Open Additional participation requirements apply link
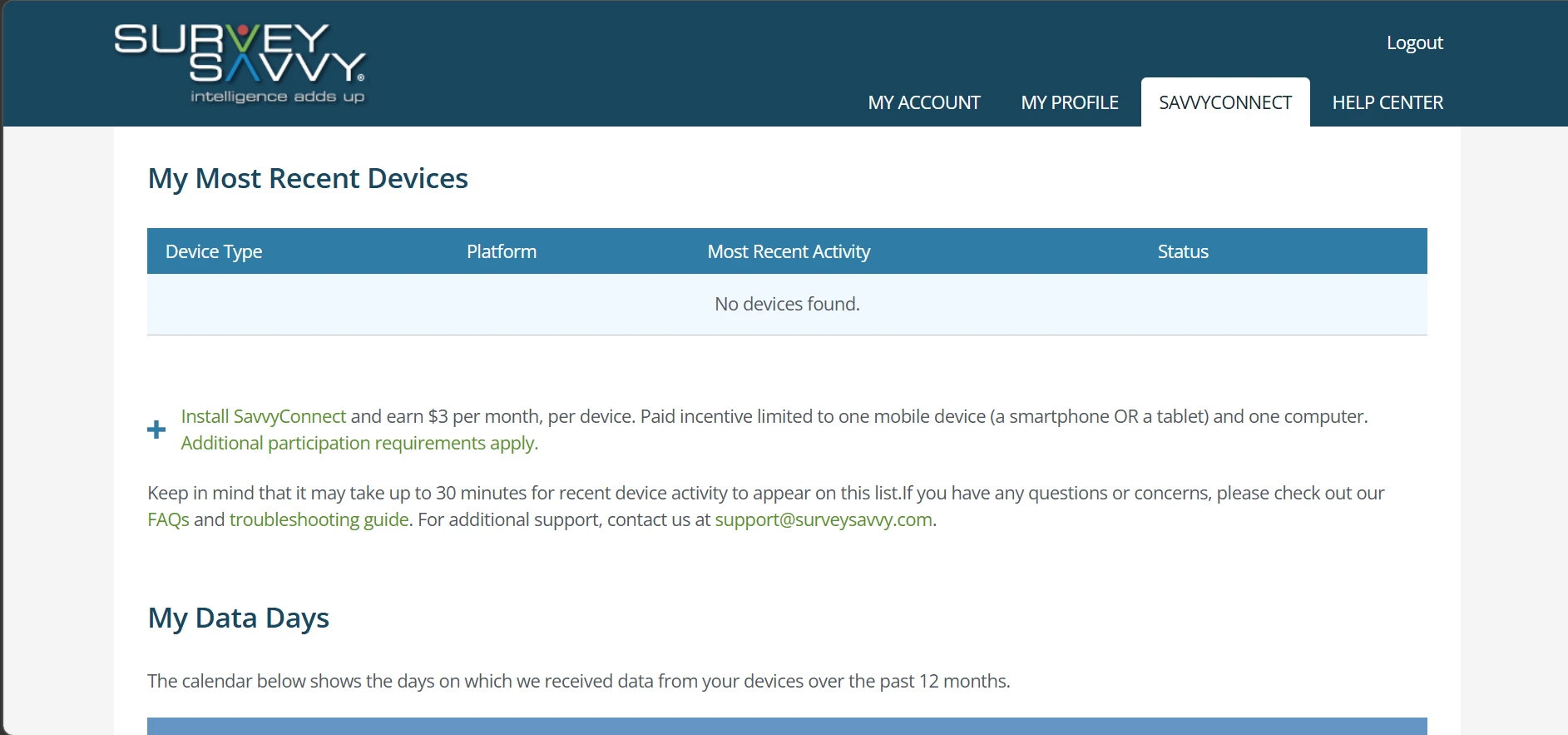This screenshot has width=1568, height=735. (359, 443)
